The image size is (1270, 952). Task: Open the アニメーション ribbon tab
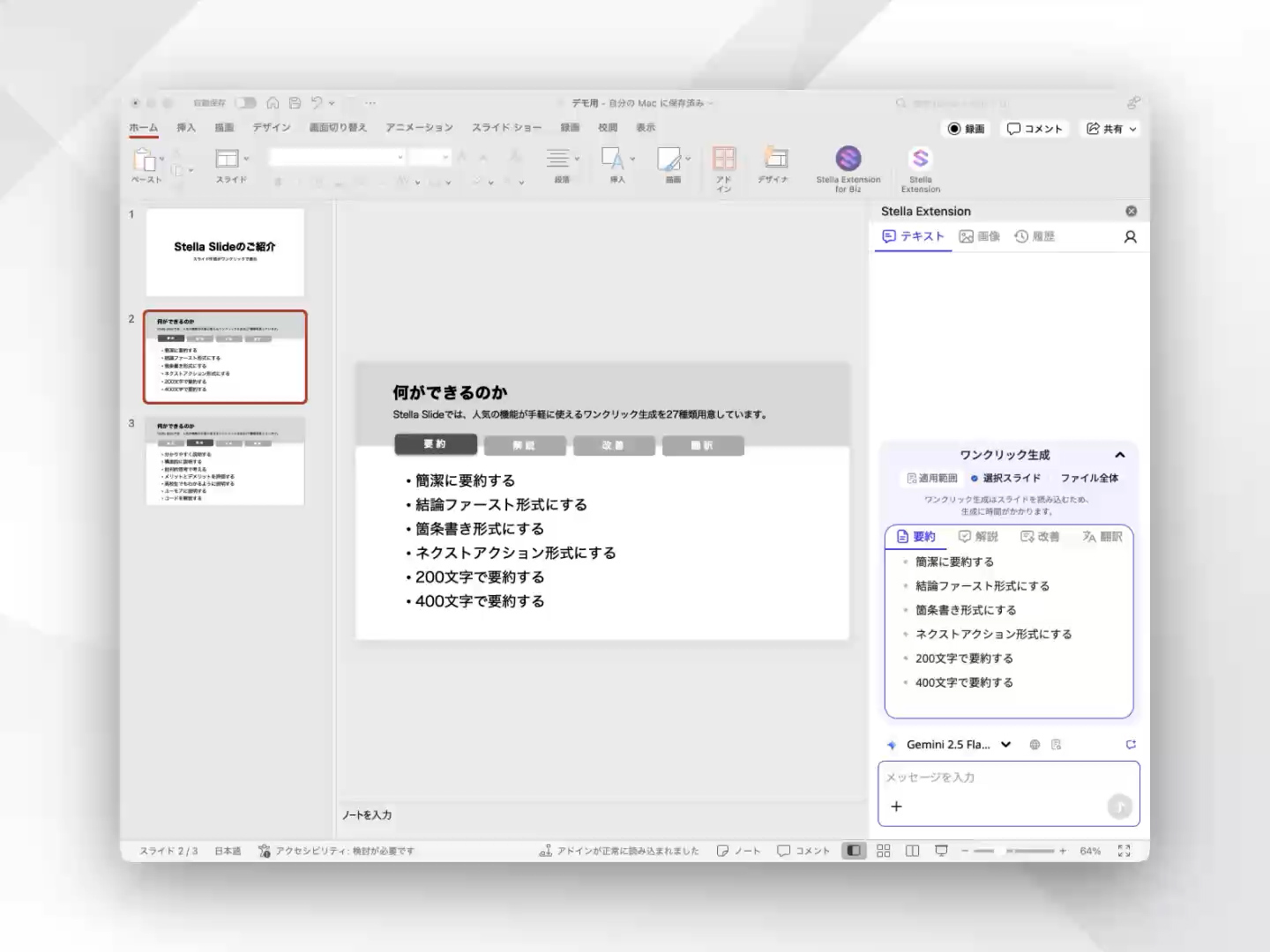(x=419, y=128)
